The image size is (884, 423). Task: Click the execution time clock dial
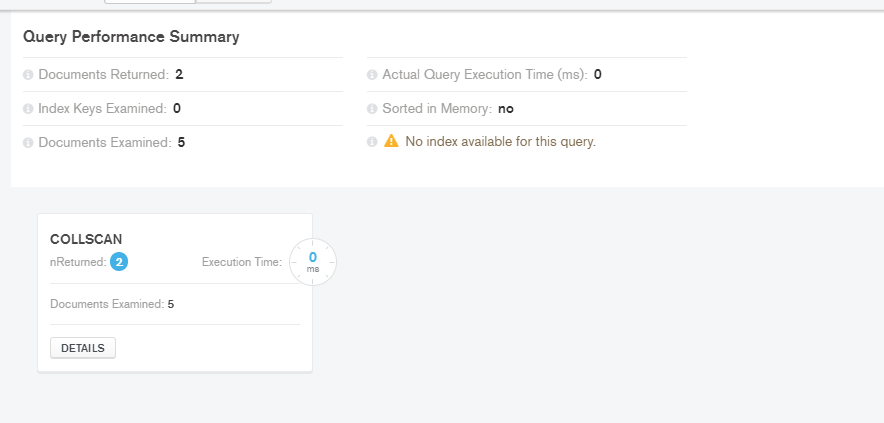(x=313, y=262)
